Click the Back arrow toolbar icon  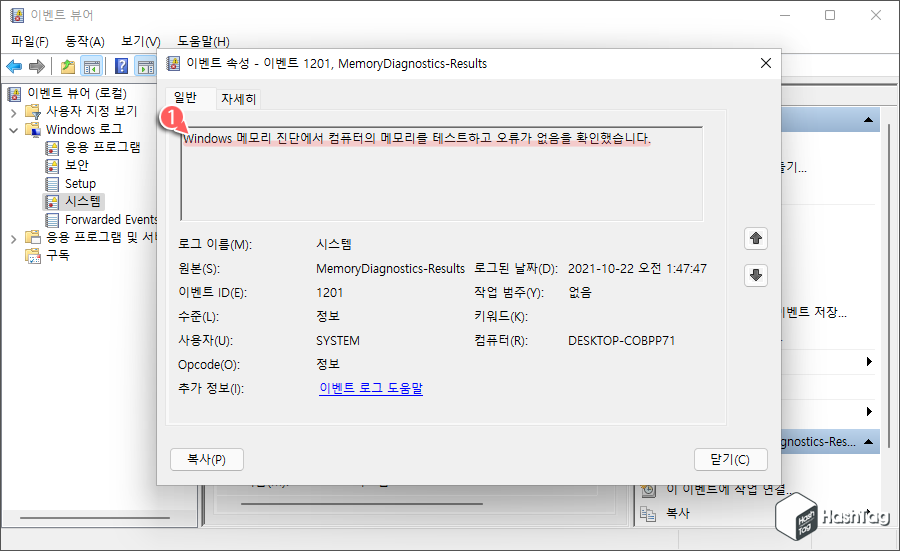(x=14, y=67)
